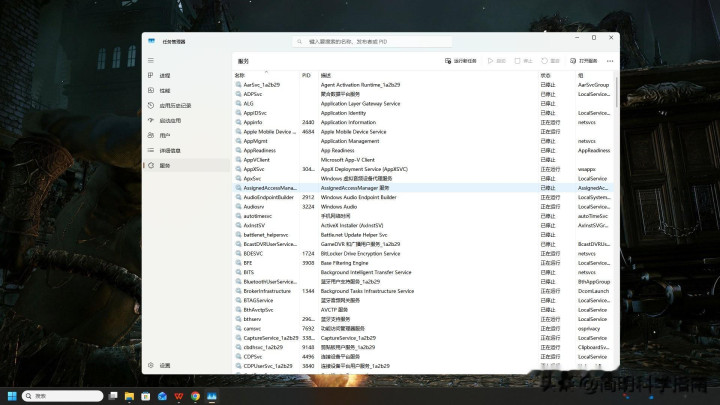
Task: Sort services by the 名称 (Name) column header
Action: pyautogui.click(x=240, y=75)
